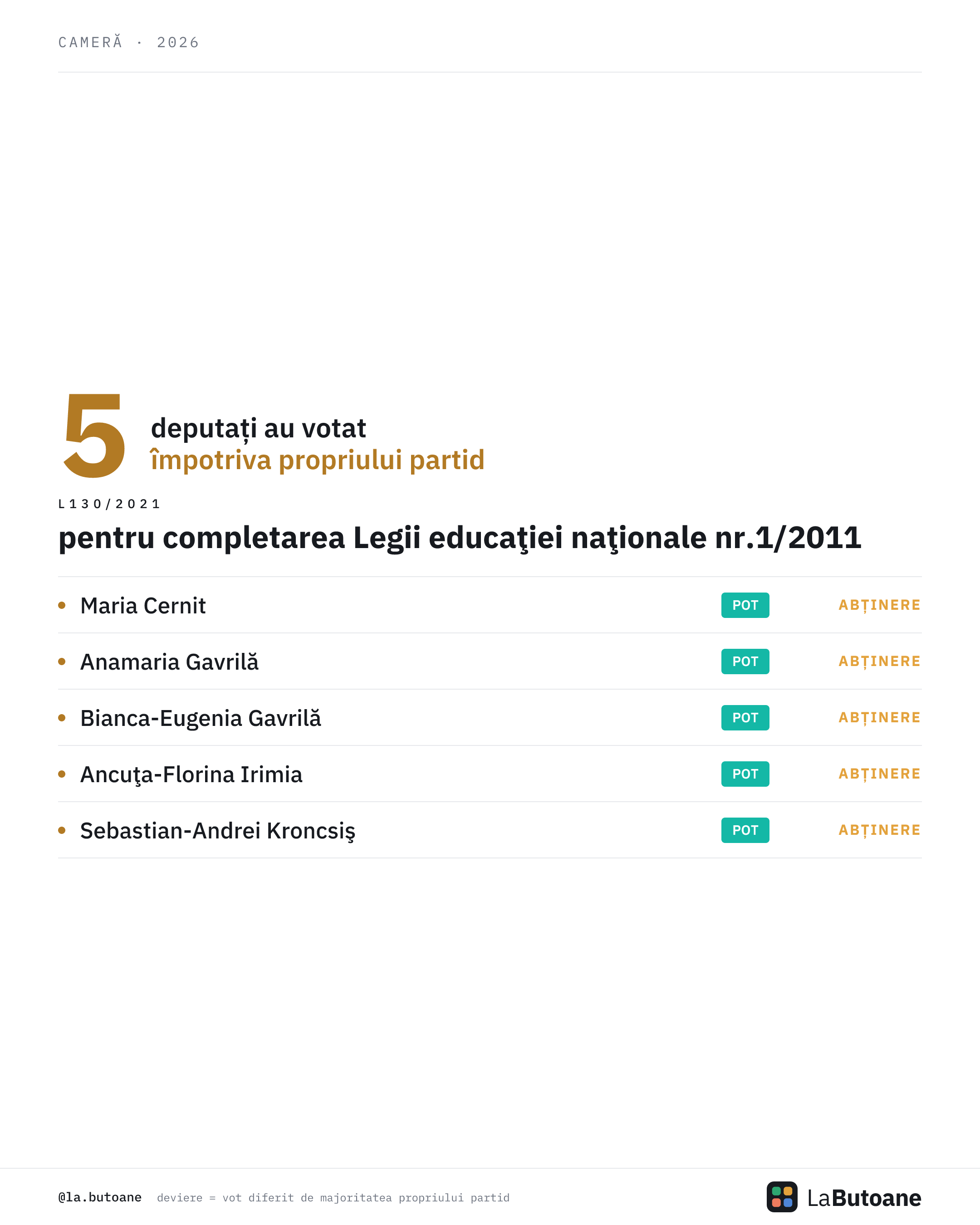Click the law title about Legii educaţiei naţionale

pyautogui.click(x=460, y=538)
